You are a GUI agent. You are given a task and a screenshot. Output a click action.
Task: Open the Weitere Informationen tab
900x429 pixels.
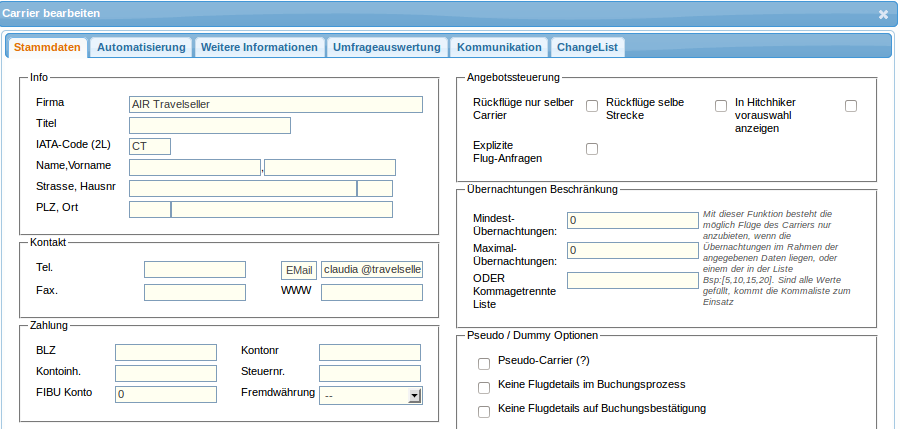[x=259, y=47]
